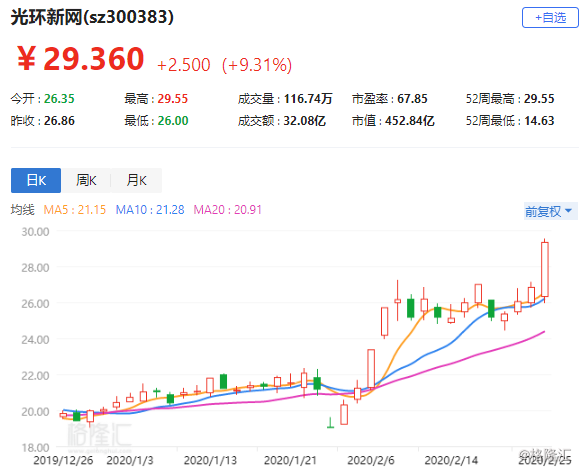Click the 市盈率 value 67.85
579x469 pixels.
click(x=412, y=99)
